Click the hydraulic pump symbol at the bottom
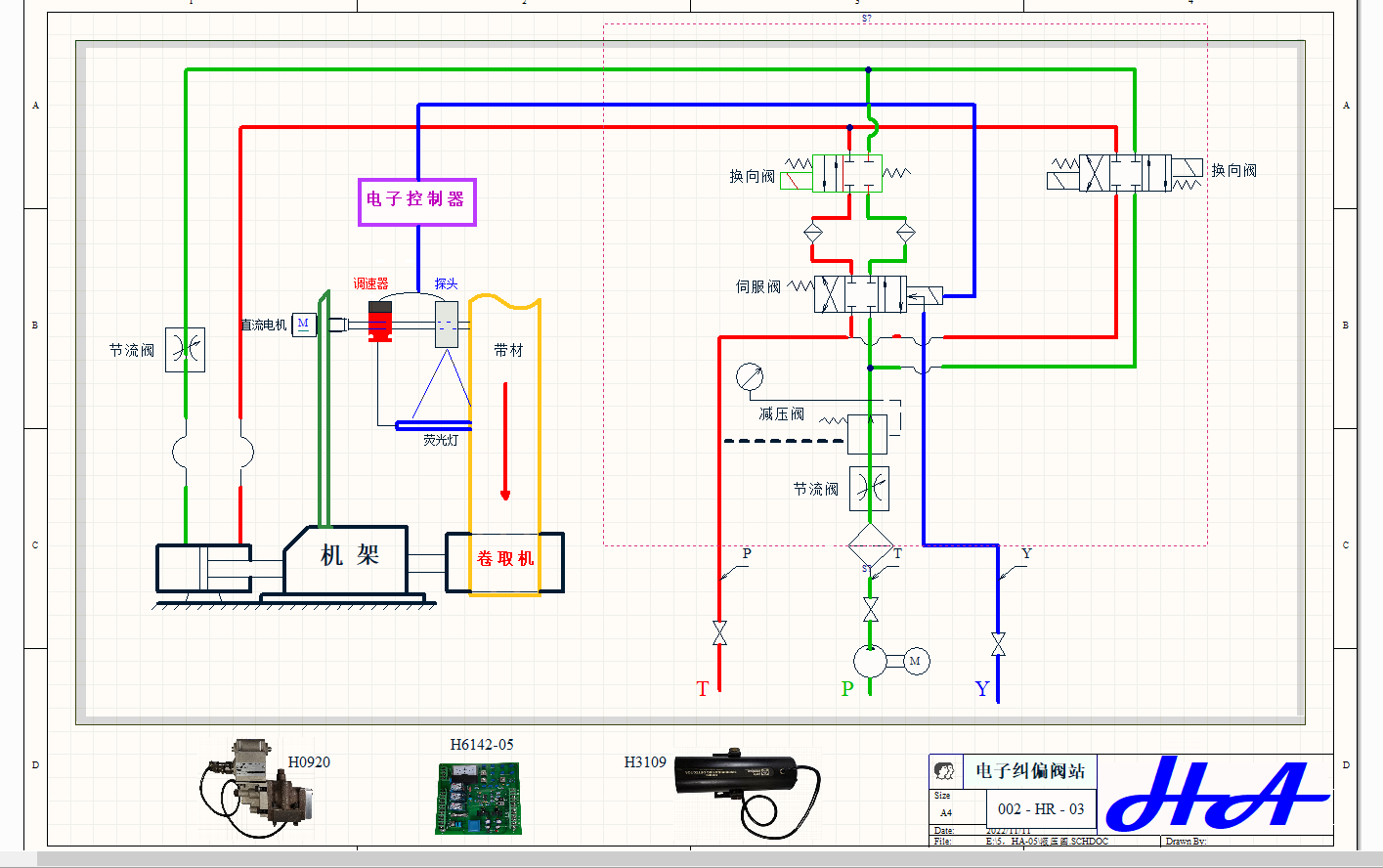The height and width of the screenshot is (868, 1383). 870,662
